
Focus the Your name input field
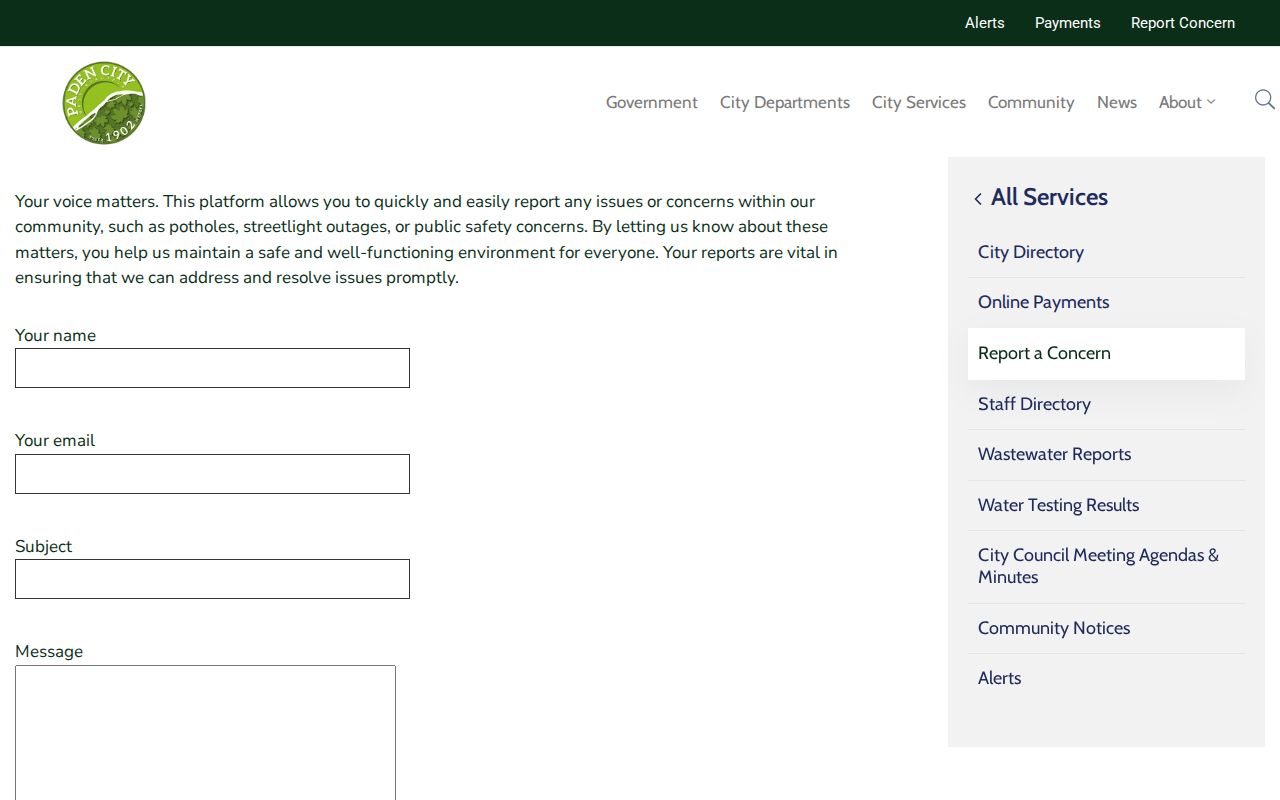(212, 368)
